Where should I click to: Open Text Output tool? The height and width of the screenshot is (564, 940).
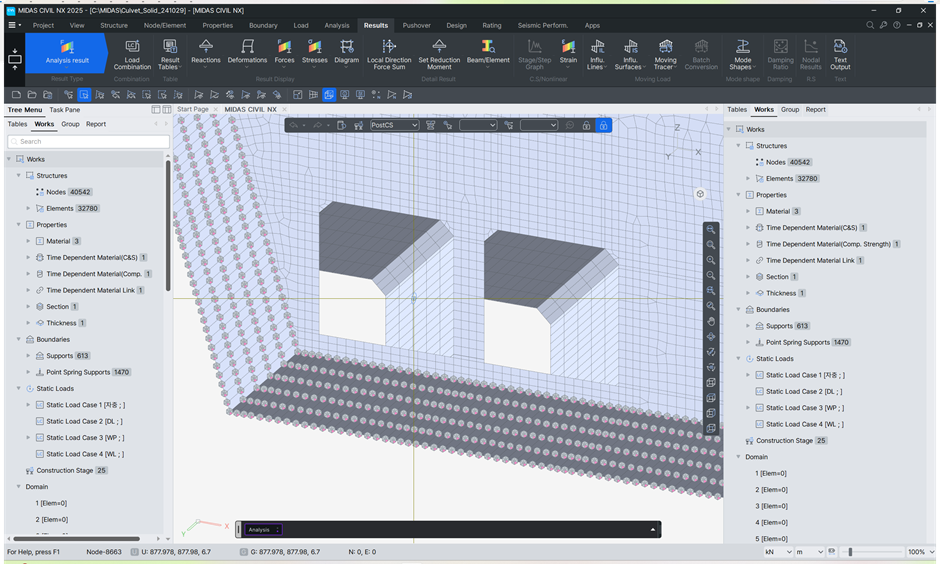click(x=840, y=55)
